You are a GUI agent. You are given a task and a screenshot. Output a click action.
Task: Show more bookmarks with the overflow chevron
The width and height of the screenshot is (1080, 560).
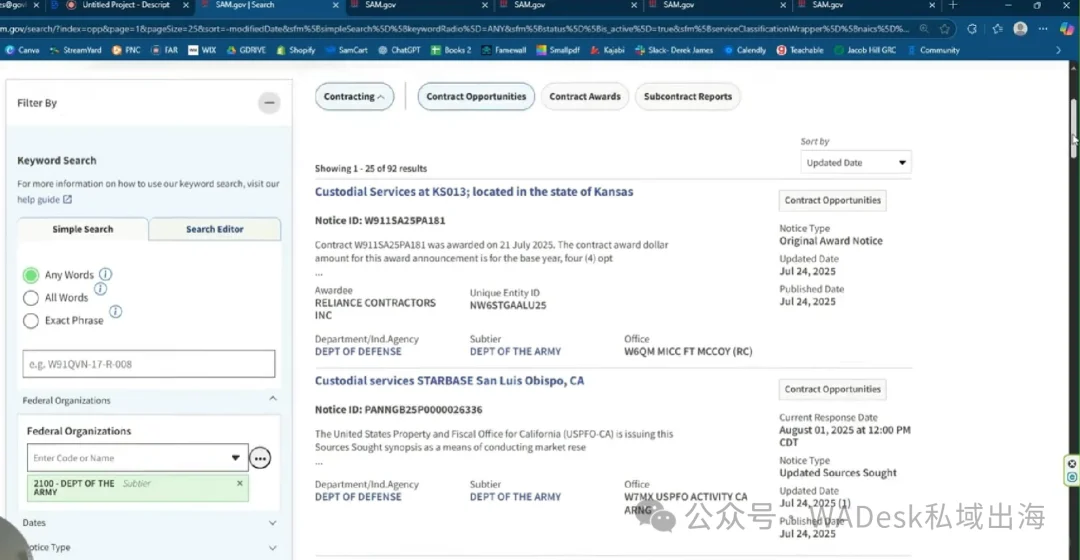tap(1058, 50)
